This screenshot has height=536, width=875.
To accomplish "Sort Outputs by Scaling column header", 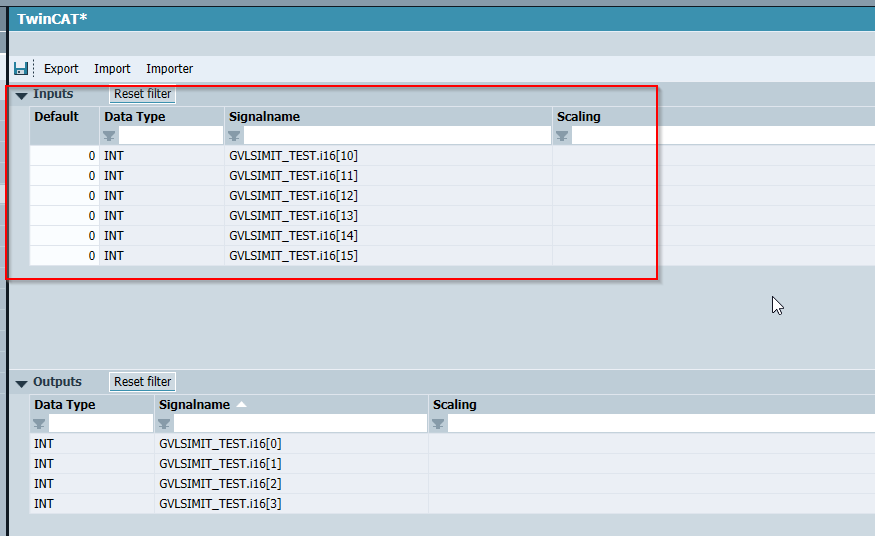I will [455, 404].
